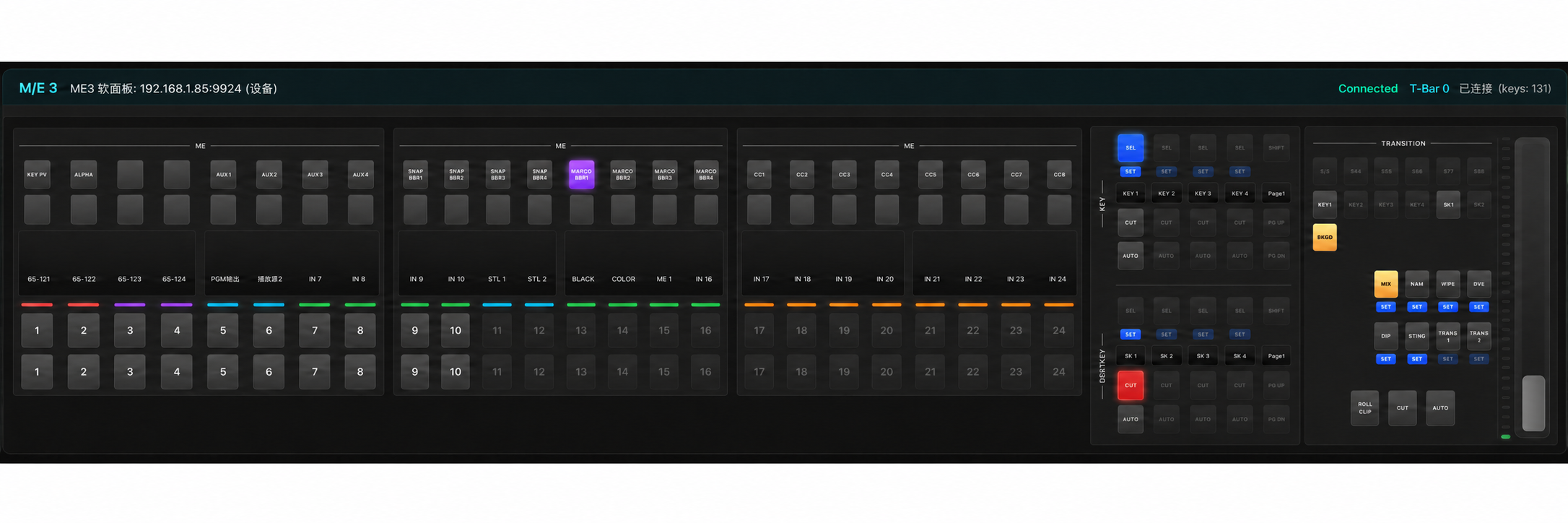Select the CC6 button
1568x523 pixels.
[973, 175]
